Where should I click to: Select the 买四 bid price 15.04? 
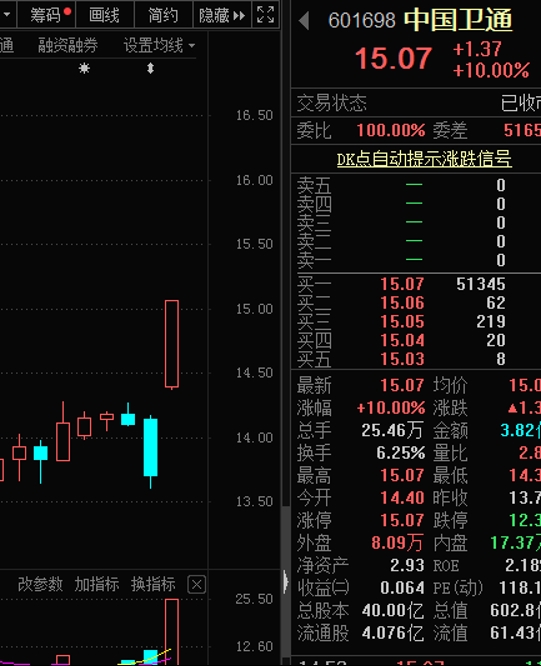point(402,340)
